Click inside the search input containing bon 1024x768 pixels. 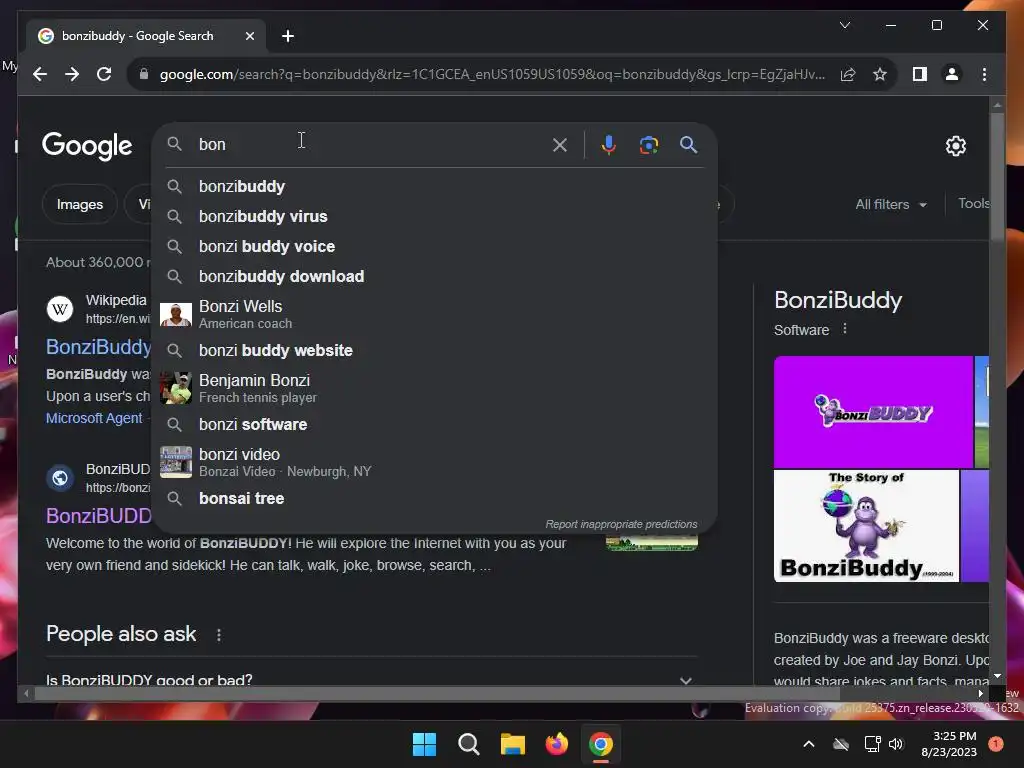372,144
